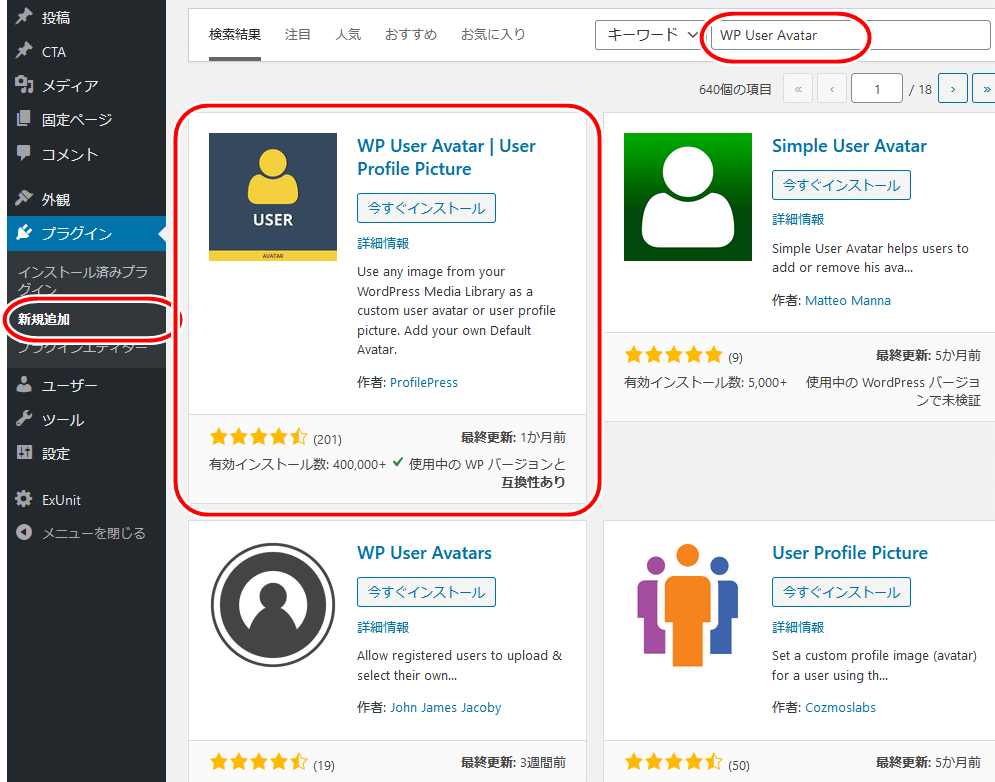Switch to the おすすめ tab
Image resolution: width=995 pixels, height=782 pixels.
click(411, 34)
